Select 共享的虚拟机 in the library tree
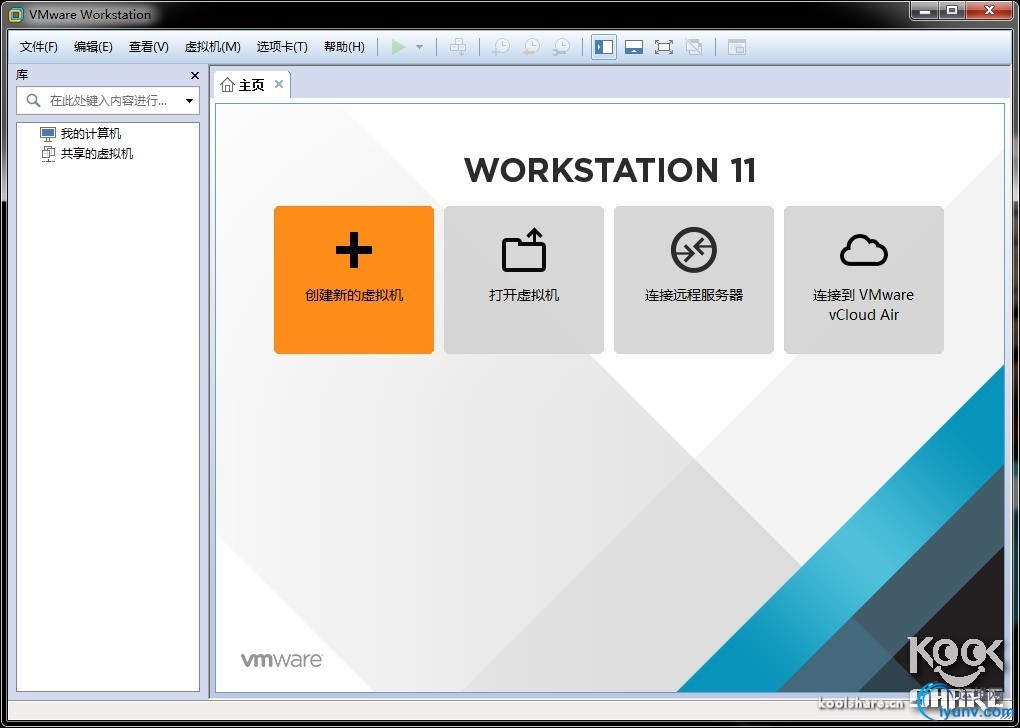Screen dimensions: 1020x728 pyautogui.click(x=87, y=154)
